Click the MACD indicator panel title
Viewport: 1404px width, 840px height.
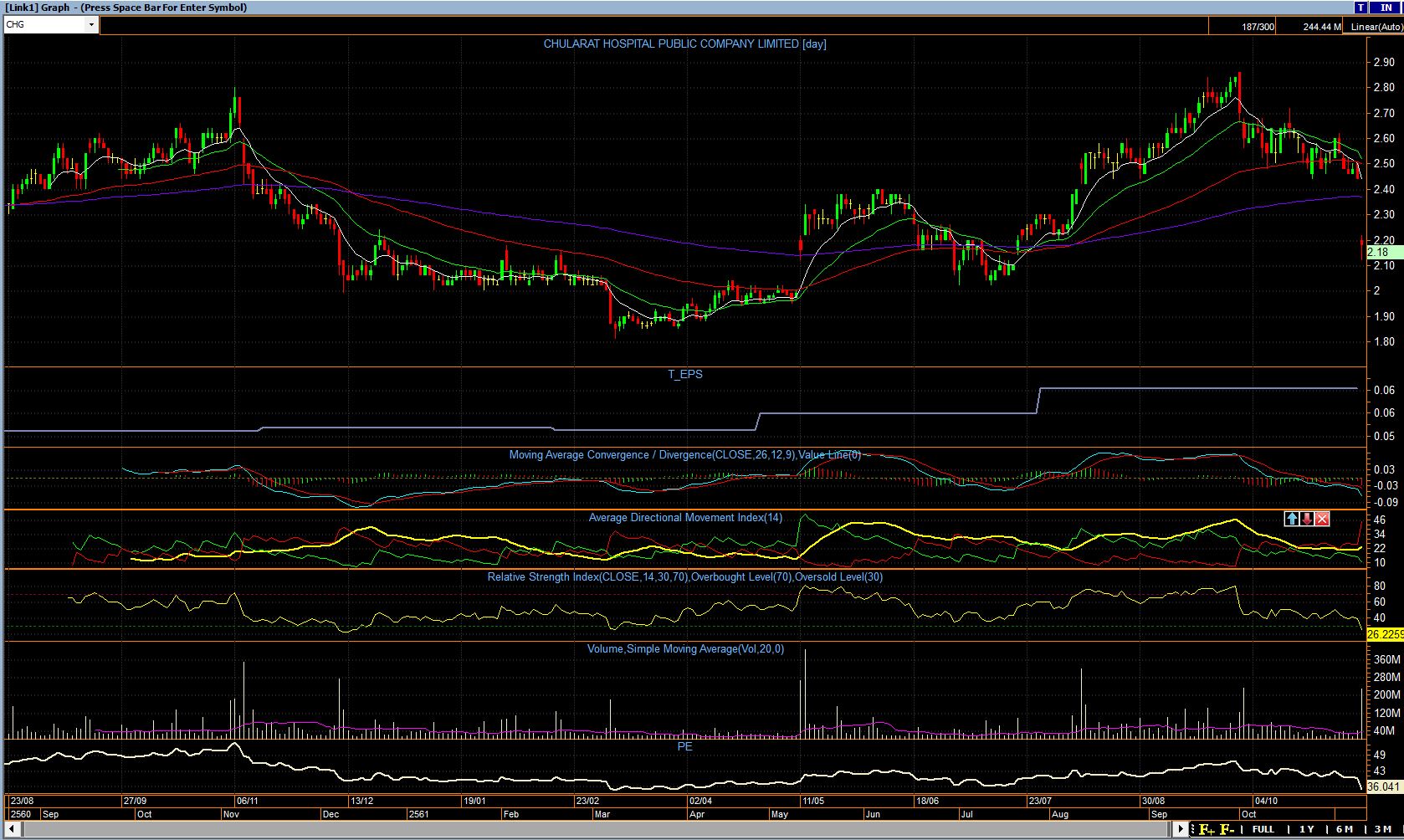click(x=684, y=455)
